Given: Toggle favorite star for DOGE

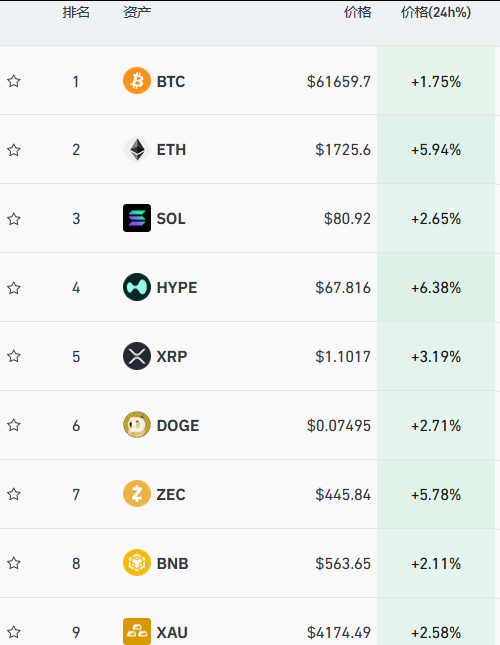Looking at the screenshot, I should 14,425.
